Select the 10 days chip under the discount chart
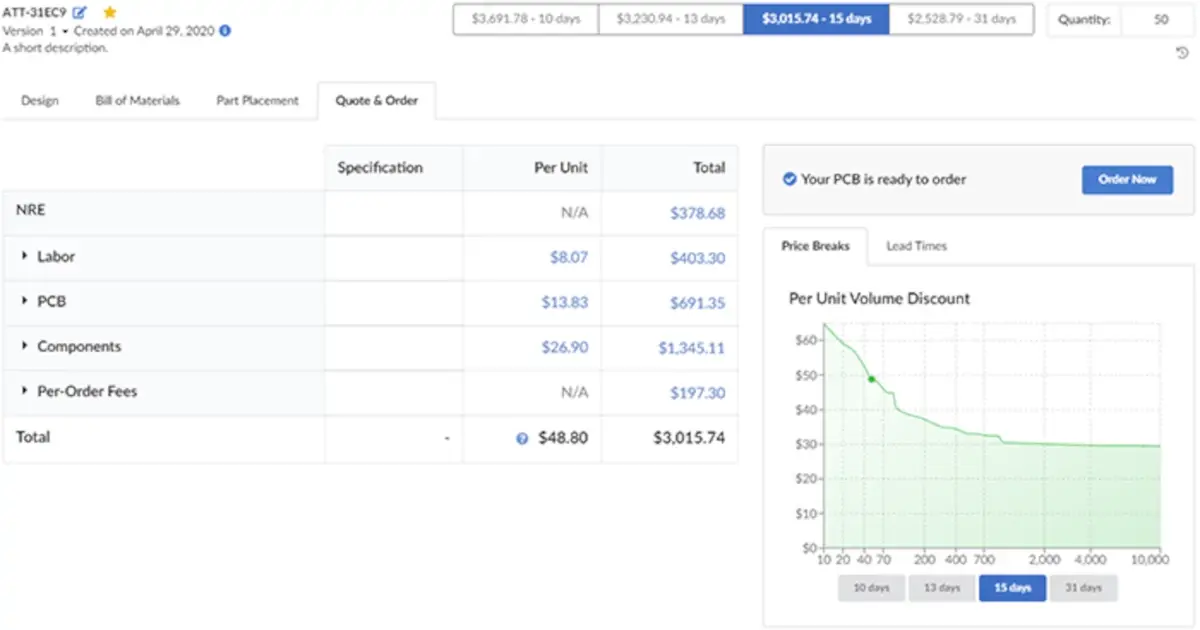 click(870, 588)
